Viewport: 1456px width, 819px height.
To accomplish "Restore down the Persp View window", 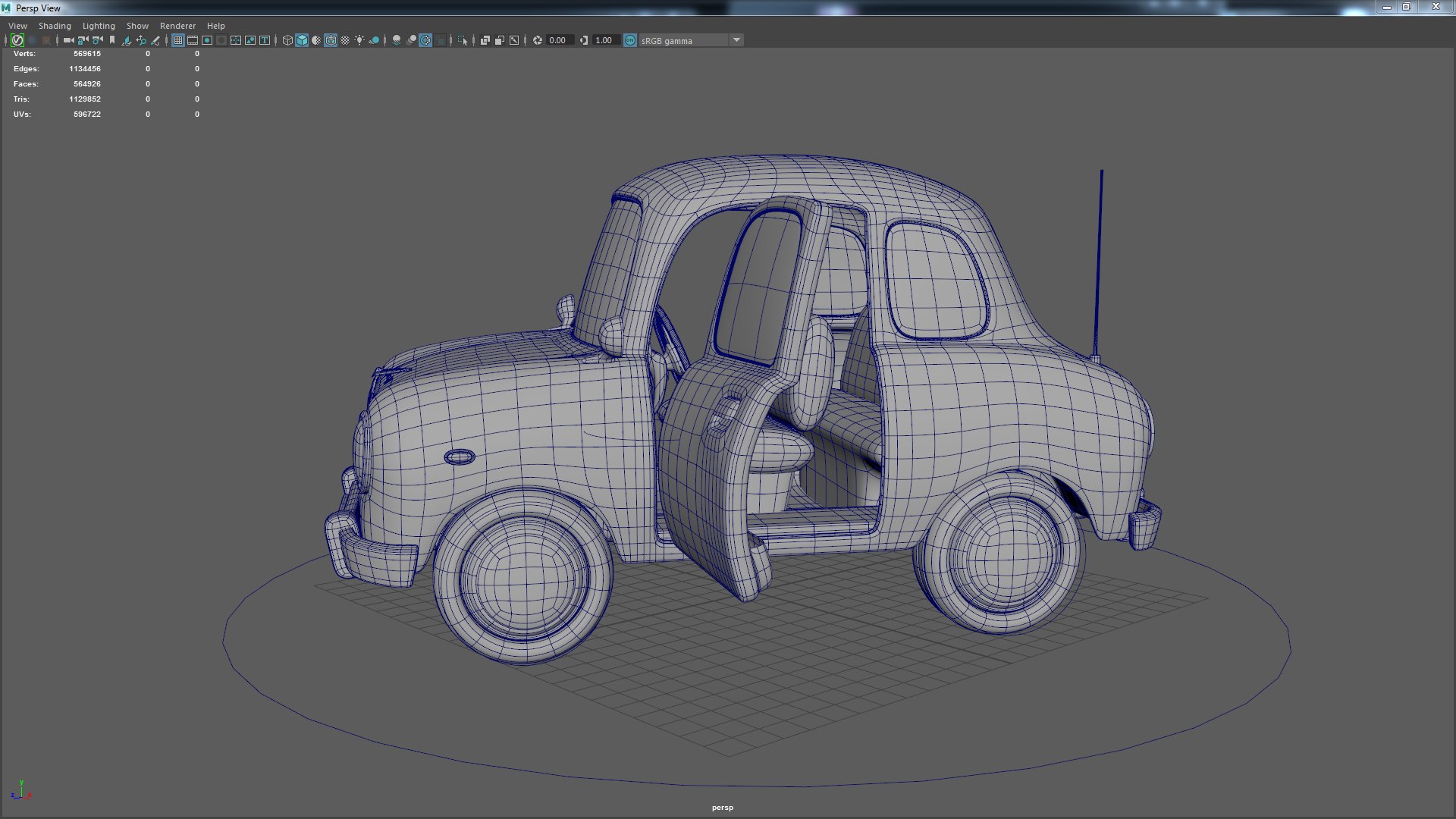I will [x=1406, y=7].
